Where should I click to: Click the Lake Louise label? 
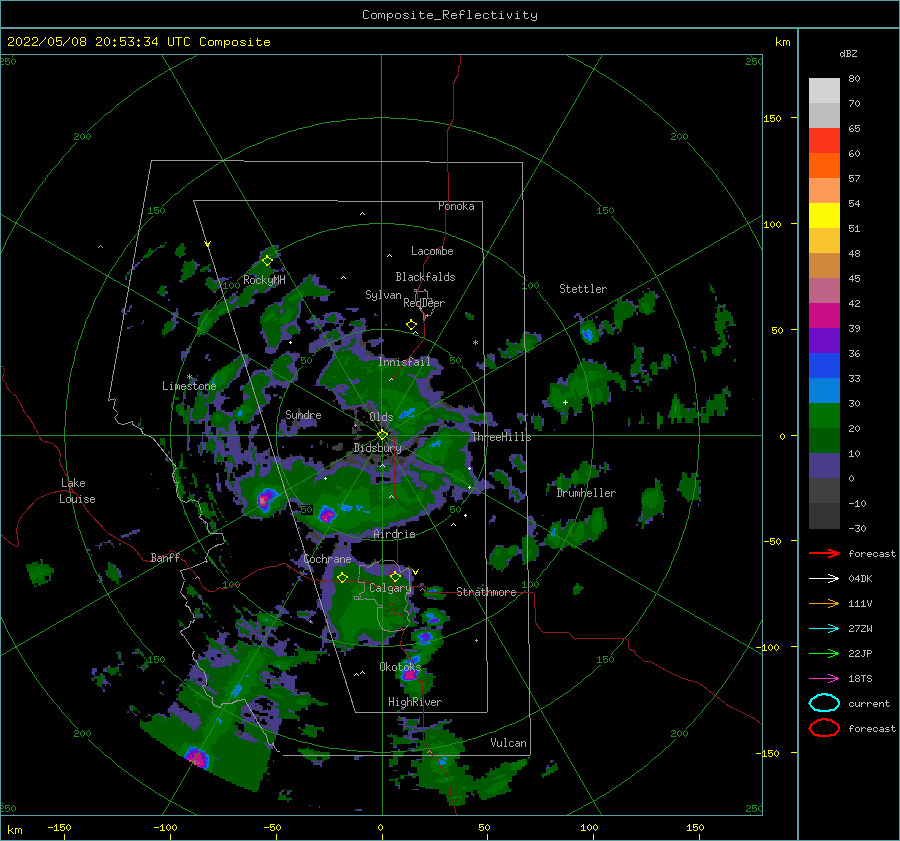click(77, 491)
